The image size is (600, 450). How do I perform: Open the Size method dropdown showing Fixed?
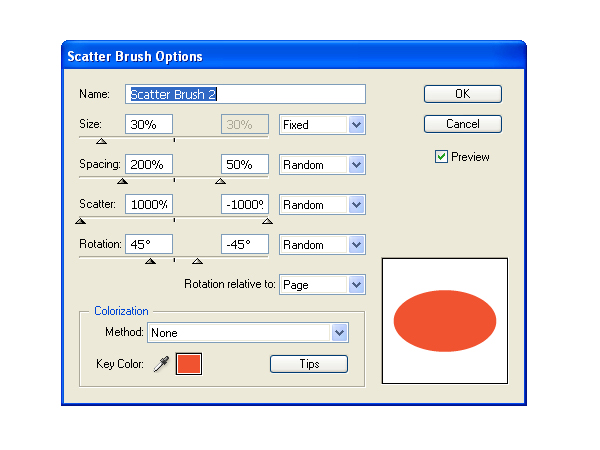322,125
